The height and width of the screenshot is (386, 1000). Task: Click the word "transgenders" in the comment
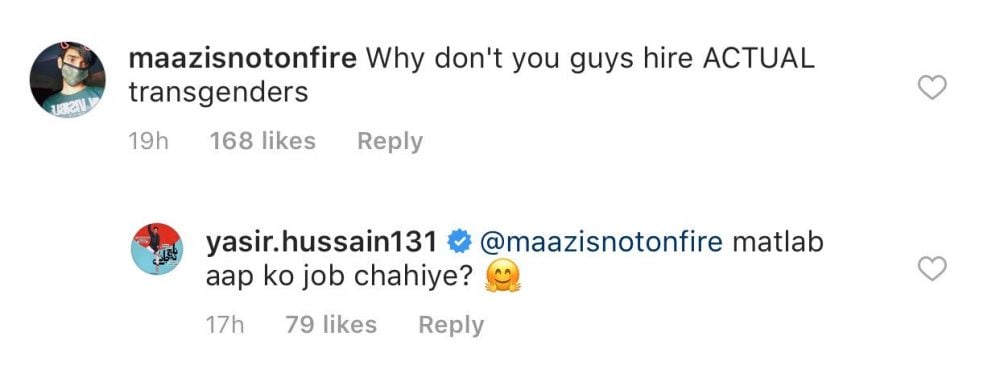219,93
